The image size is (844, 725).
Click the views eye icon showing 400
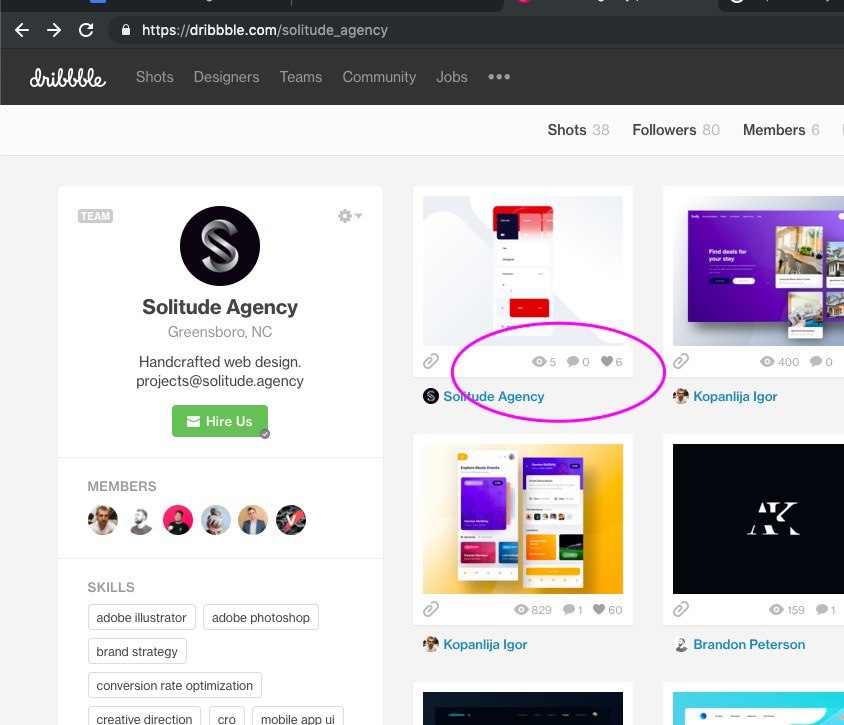tap(767, 362)
